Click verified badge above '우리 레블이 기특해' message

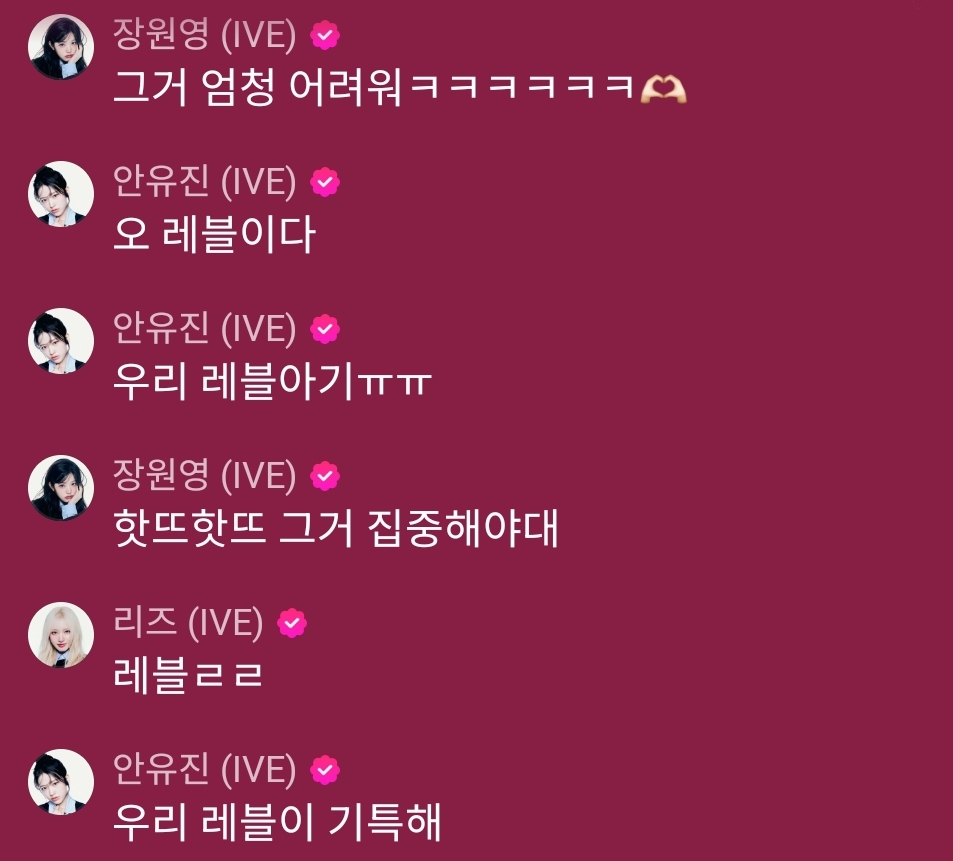[x=325, y=770]
